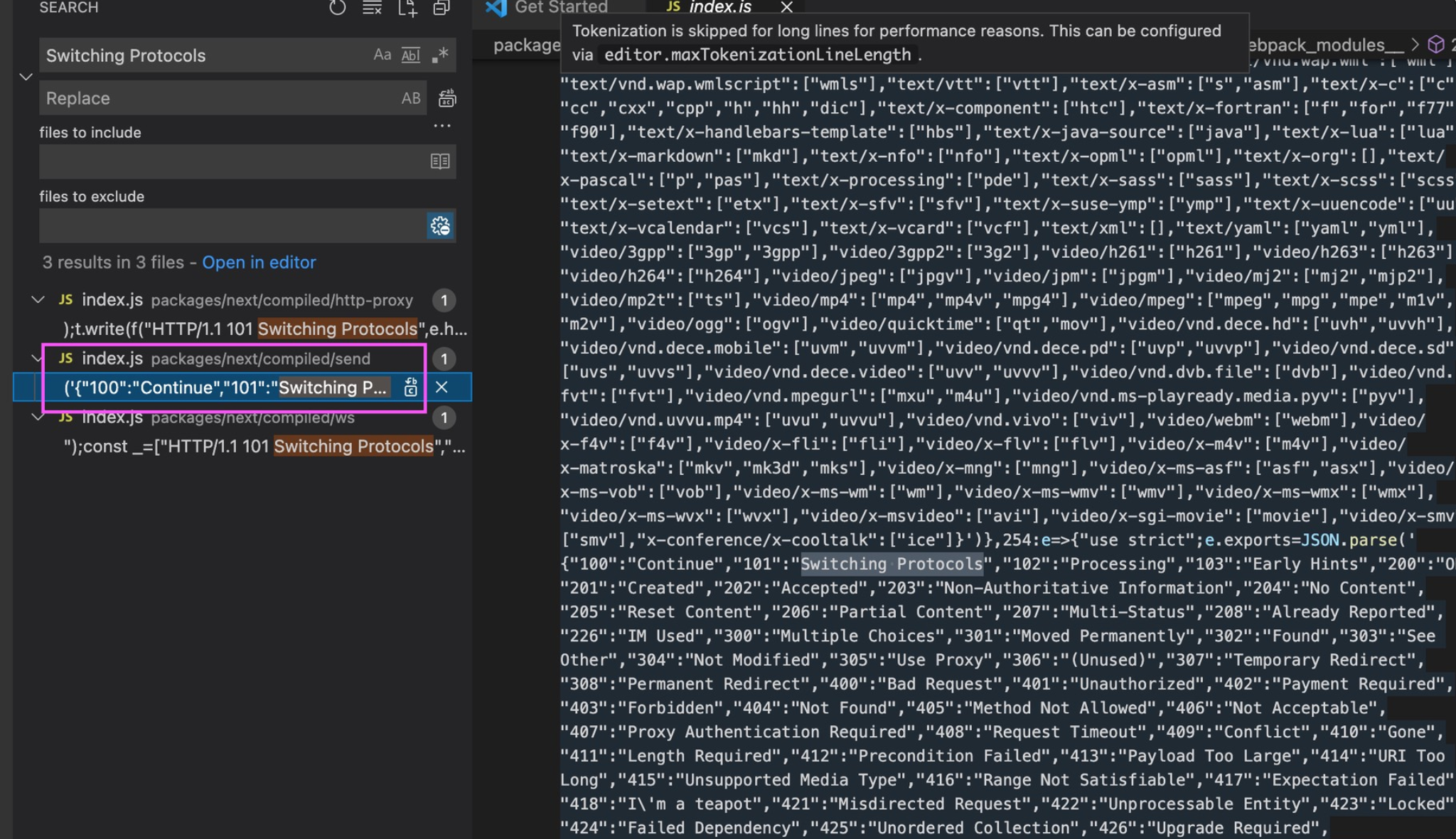Toggle Use Regular Expression option
This screenshot has width=1456, height=839.
tap(440, 55)
